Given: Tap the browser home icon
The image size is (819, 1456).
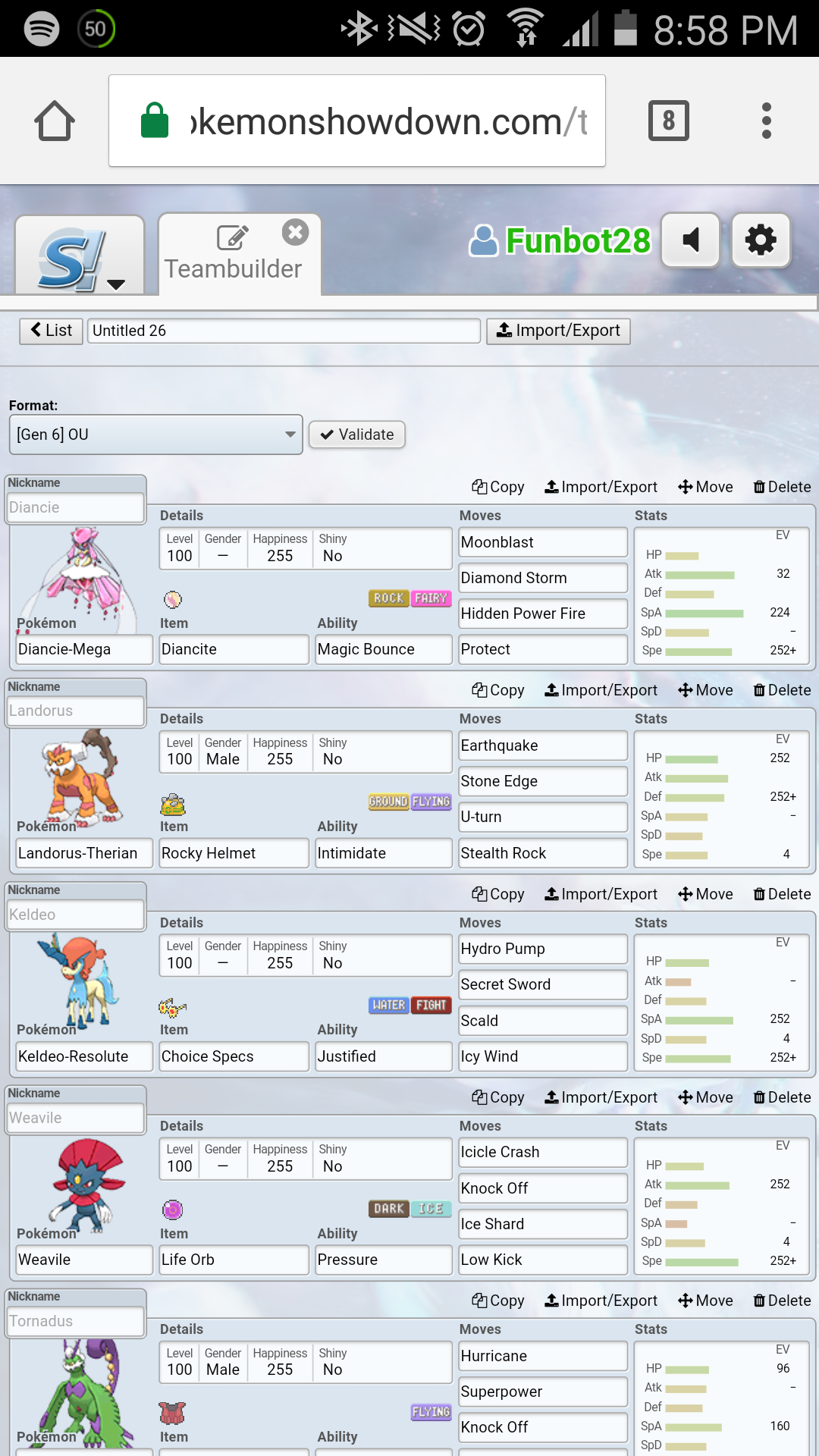Looking at the screenshot, I should (55, 121).
